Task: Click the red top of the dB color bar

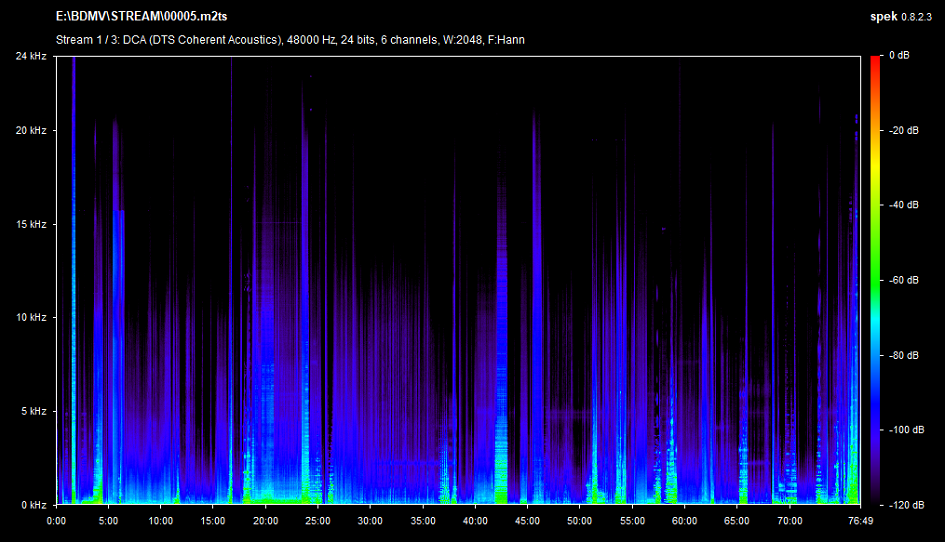Action: pyautogui.click(x=875, y=62)
